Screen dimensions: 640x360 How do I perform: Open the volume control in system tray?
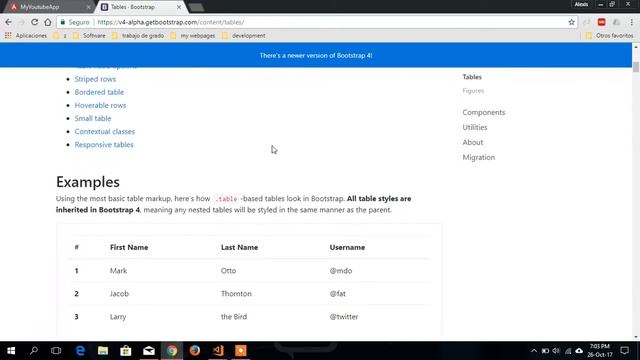tap(556, 351)
